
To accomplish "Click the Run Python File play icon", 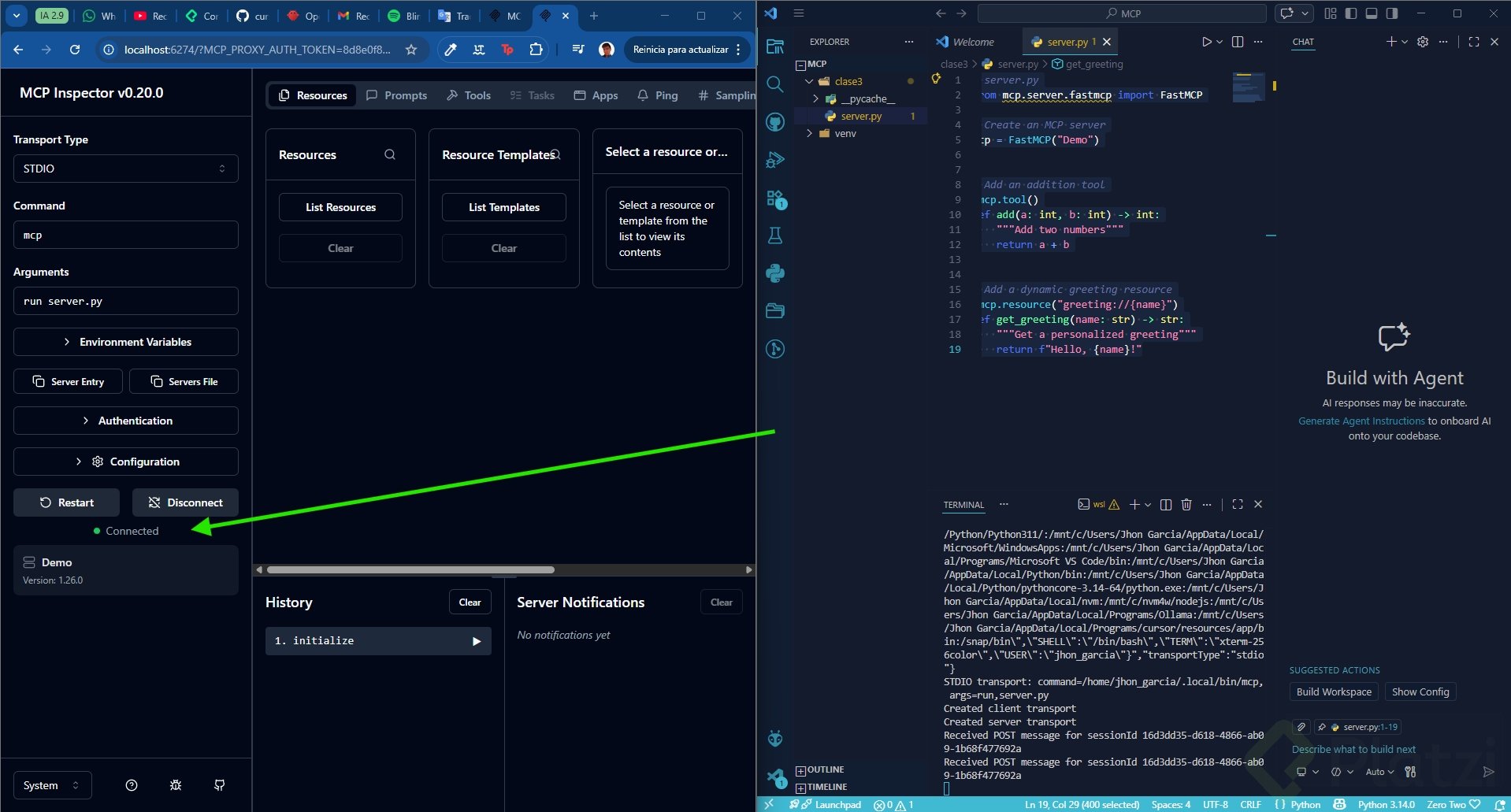I will pyautogui.click(x=1206, y=42).
